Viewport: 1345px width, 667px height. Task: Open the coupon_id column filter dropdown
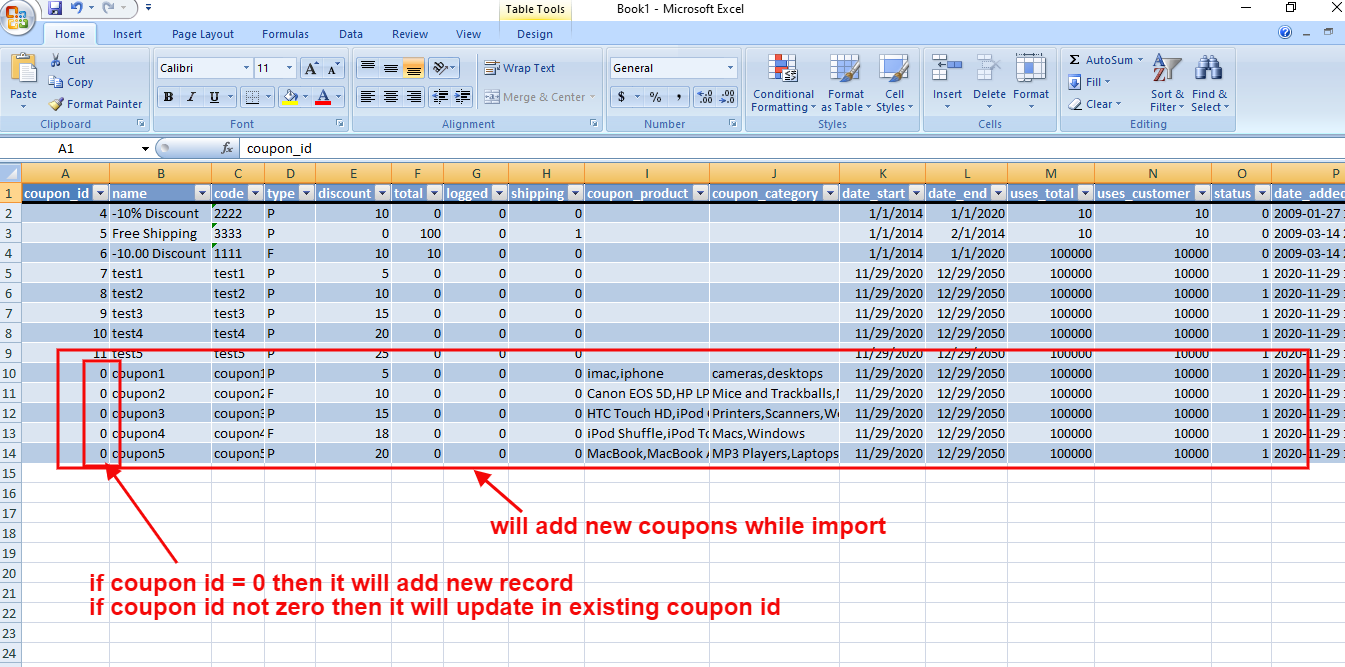coord(99,193)
